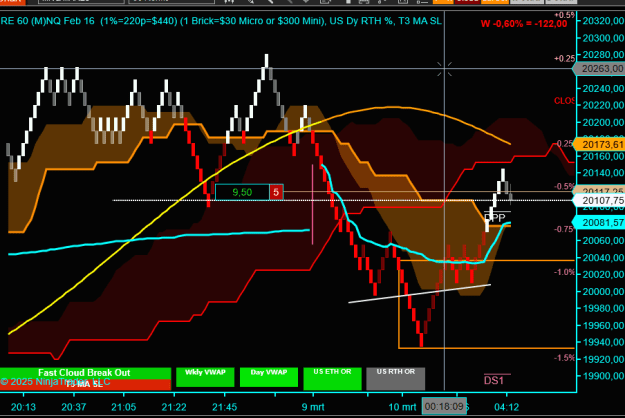Click the -1.0% percent level label
The width and height of the screenshot is (625, 418).
pos(564,272)
